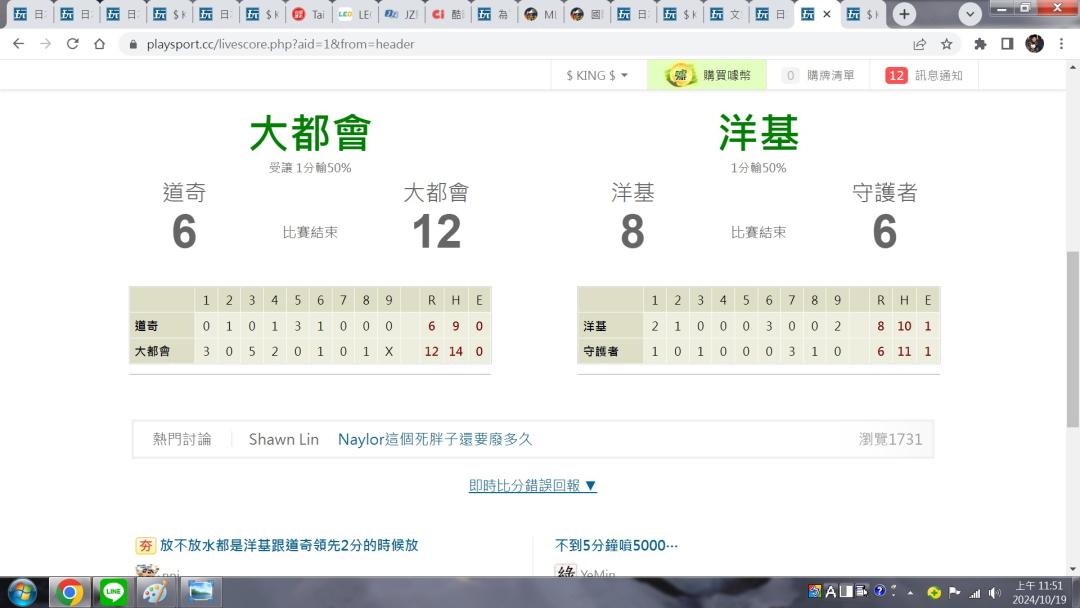Expand the tab search dropdown

click(x=970, y=14)
